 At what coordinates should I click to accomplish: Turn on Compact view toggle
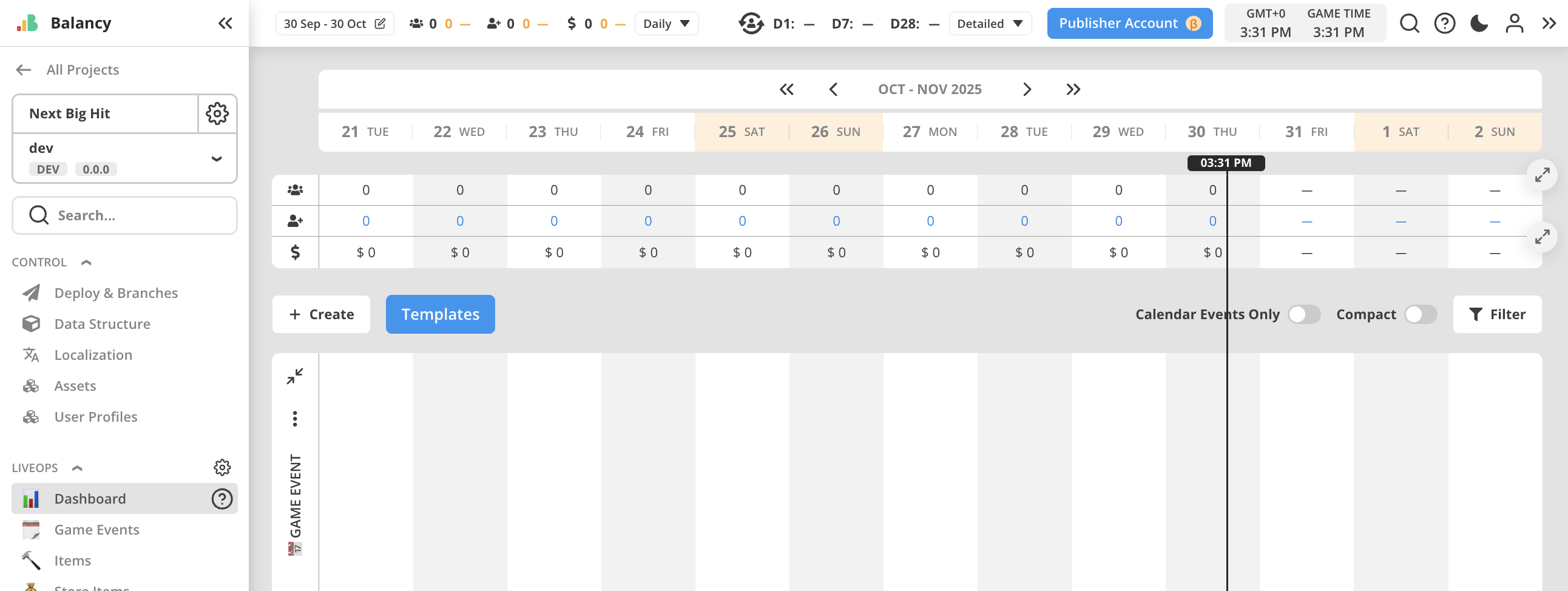[1420, 314]
